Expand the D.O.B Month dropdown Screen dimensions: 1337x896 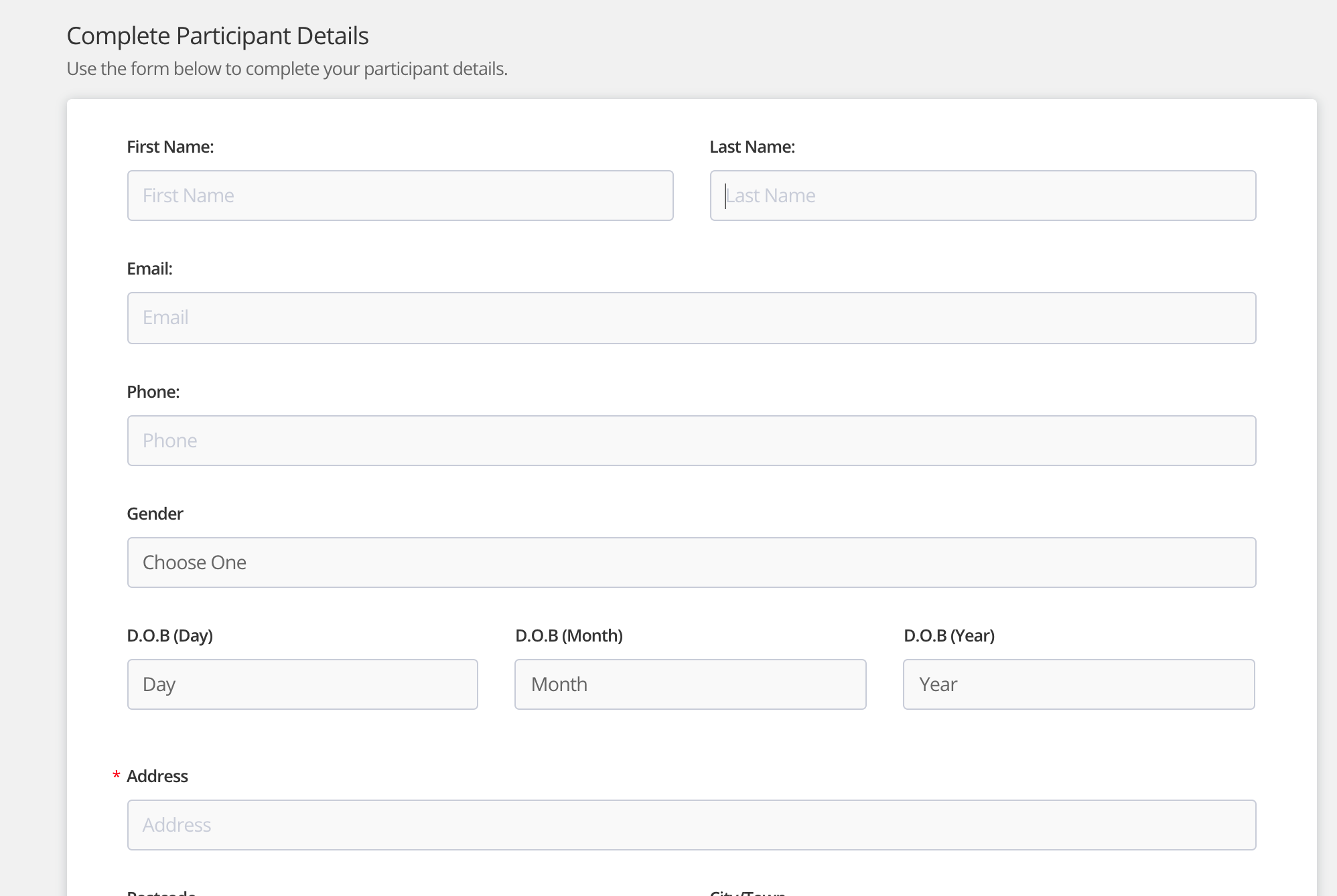coord(690,684)
